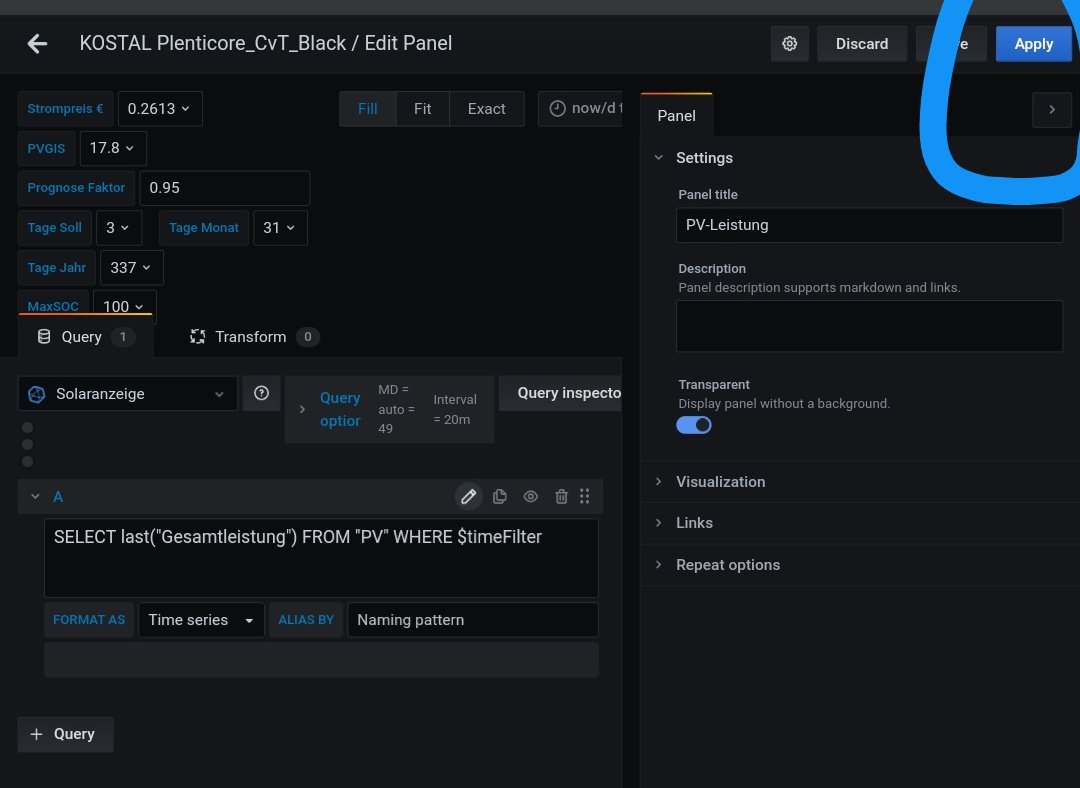Add a new query with + Query
1080x788 pixels.
tap(65, 734)
